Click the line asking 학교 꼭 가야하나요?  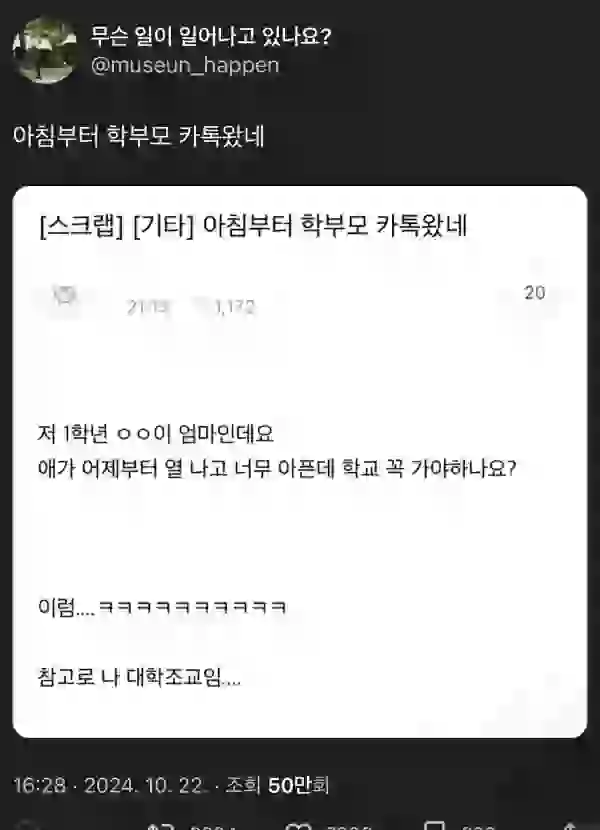[x=276, y=468]
